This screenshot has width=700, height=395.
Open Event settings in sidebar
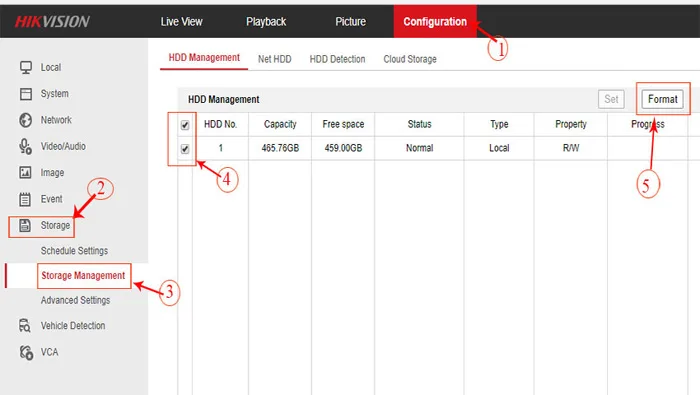(x=51, y=199)
